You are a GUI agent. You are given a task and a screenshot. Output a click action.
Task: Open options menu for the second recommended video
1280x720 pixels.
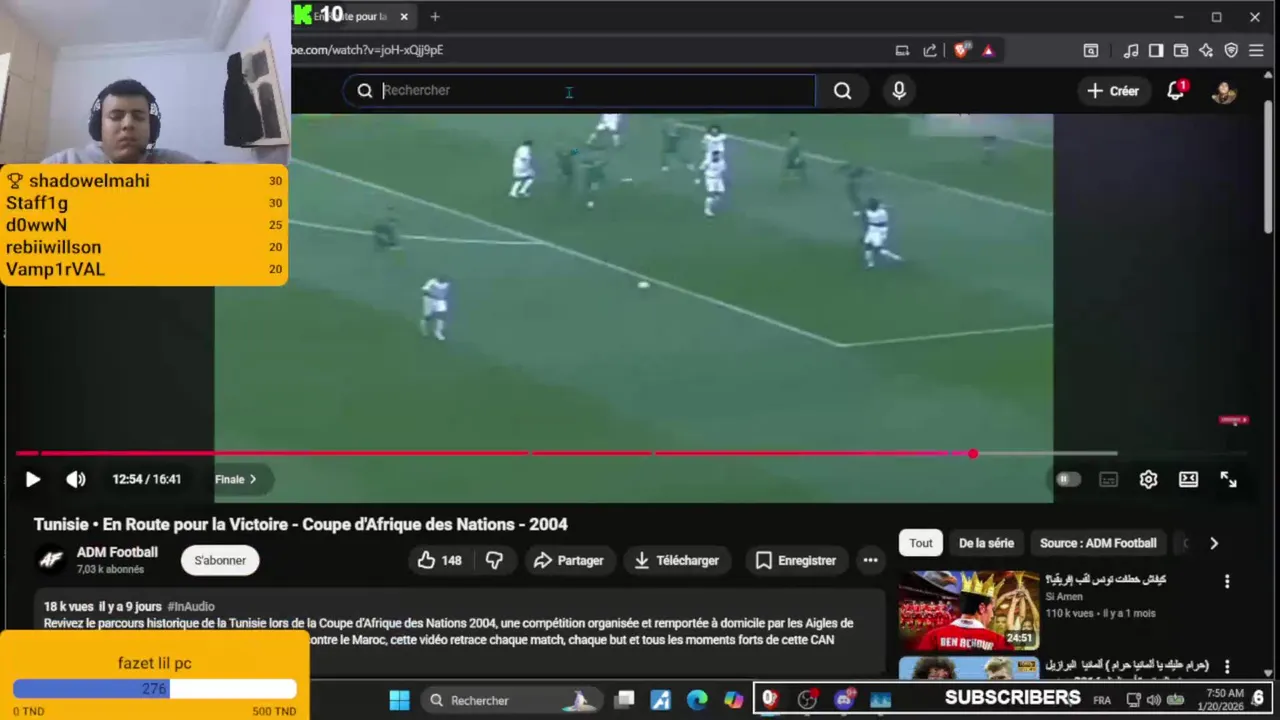(x=1227, y=666)
